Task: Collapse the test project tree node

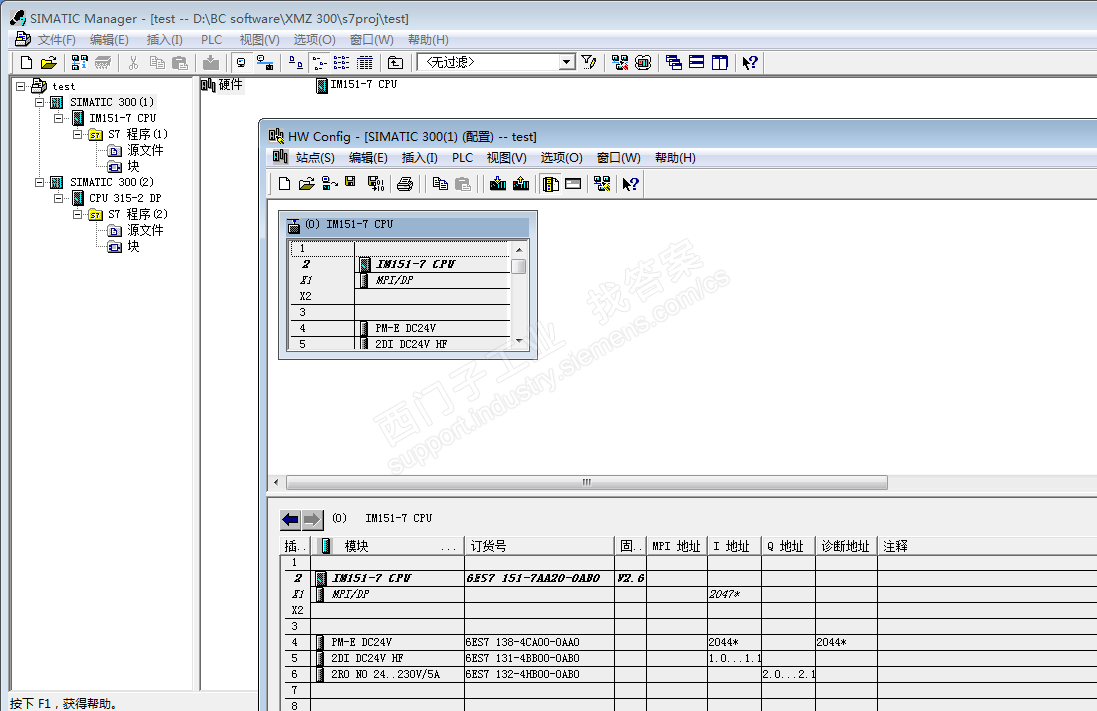Action: (21, 86)
